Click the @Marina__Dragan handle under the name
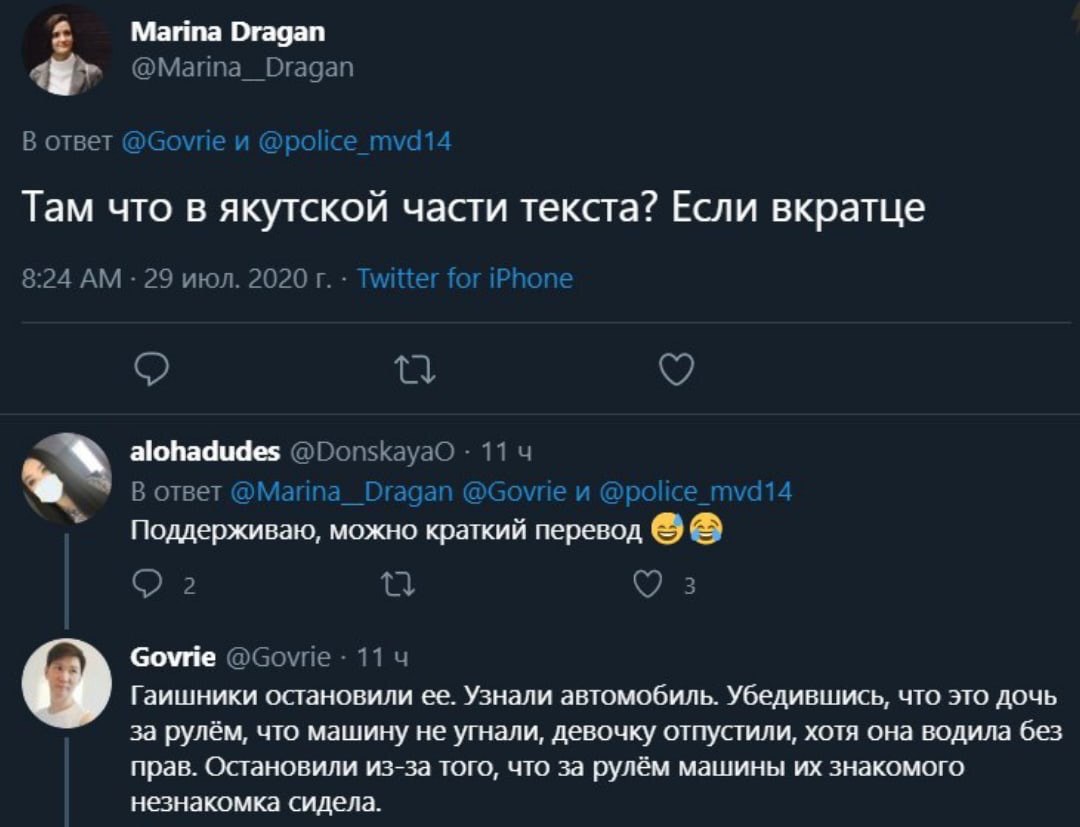 (242, 68)
